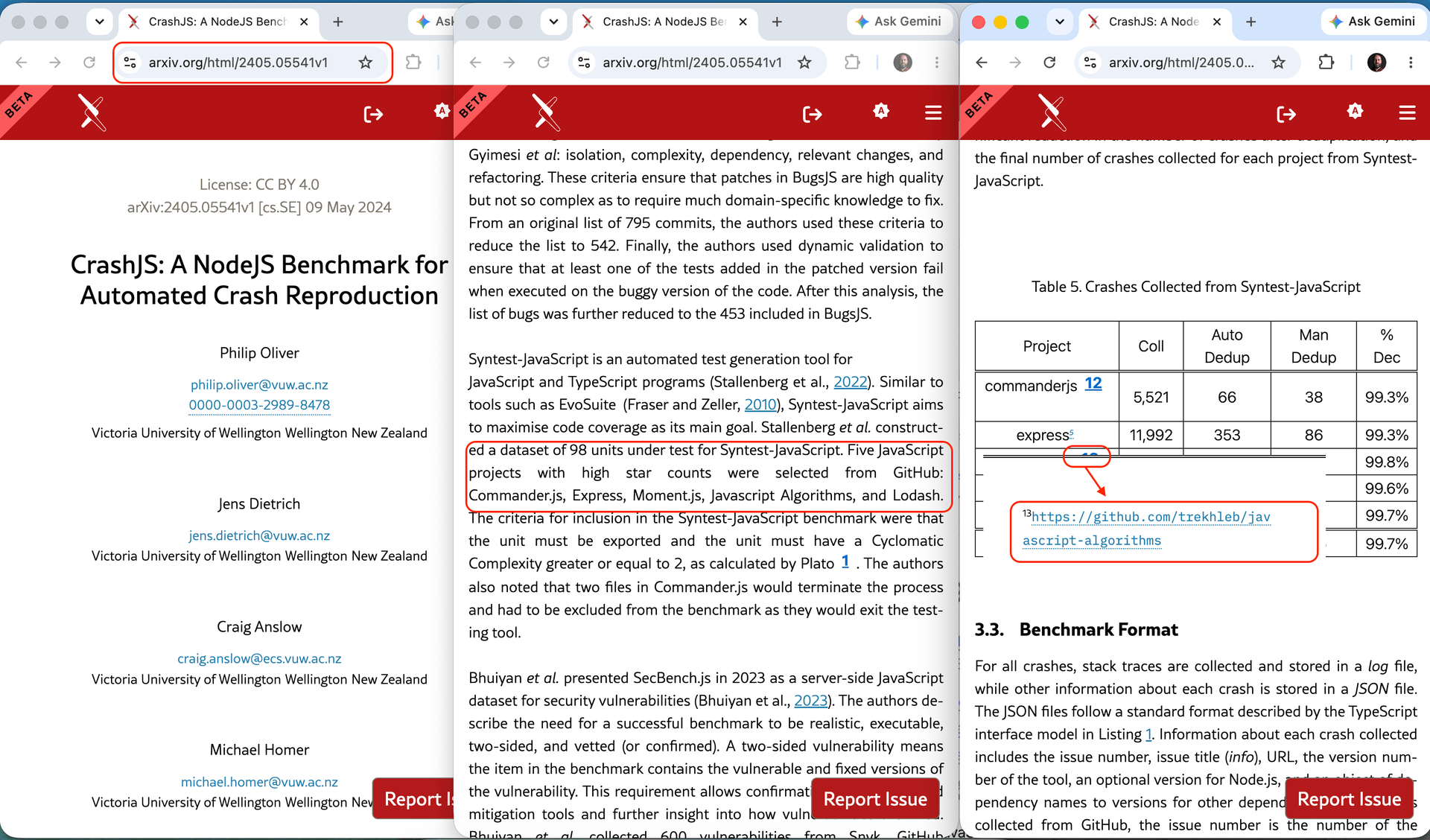View site information icon in middle window

pos(585,63)
